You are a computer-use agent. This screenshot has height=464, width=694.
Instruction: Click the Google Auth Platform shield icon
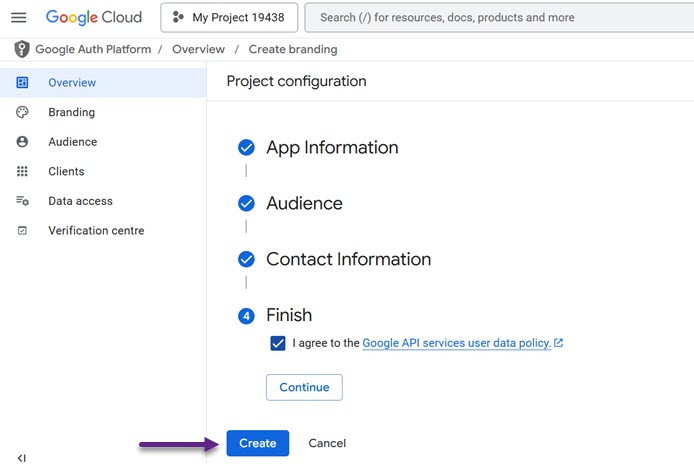tap(21, 49)
